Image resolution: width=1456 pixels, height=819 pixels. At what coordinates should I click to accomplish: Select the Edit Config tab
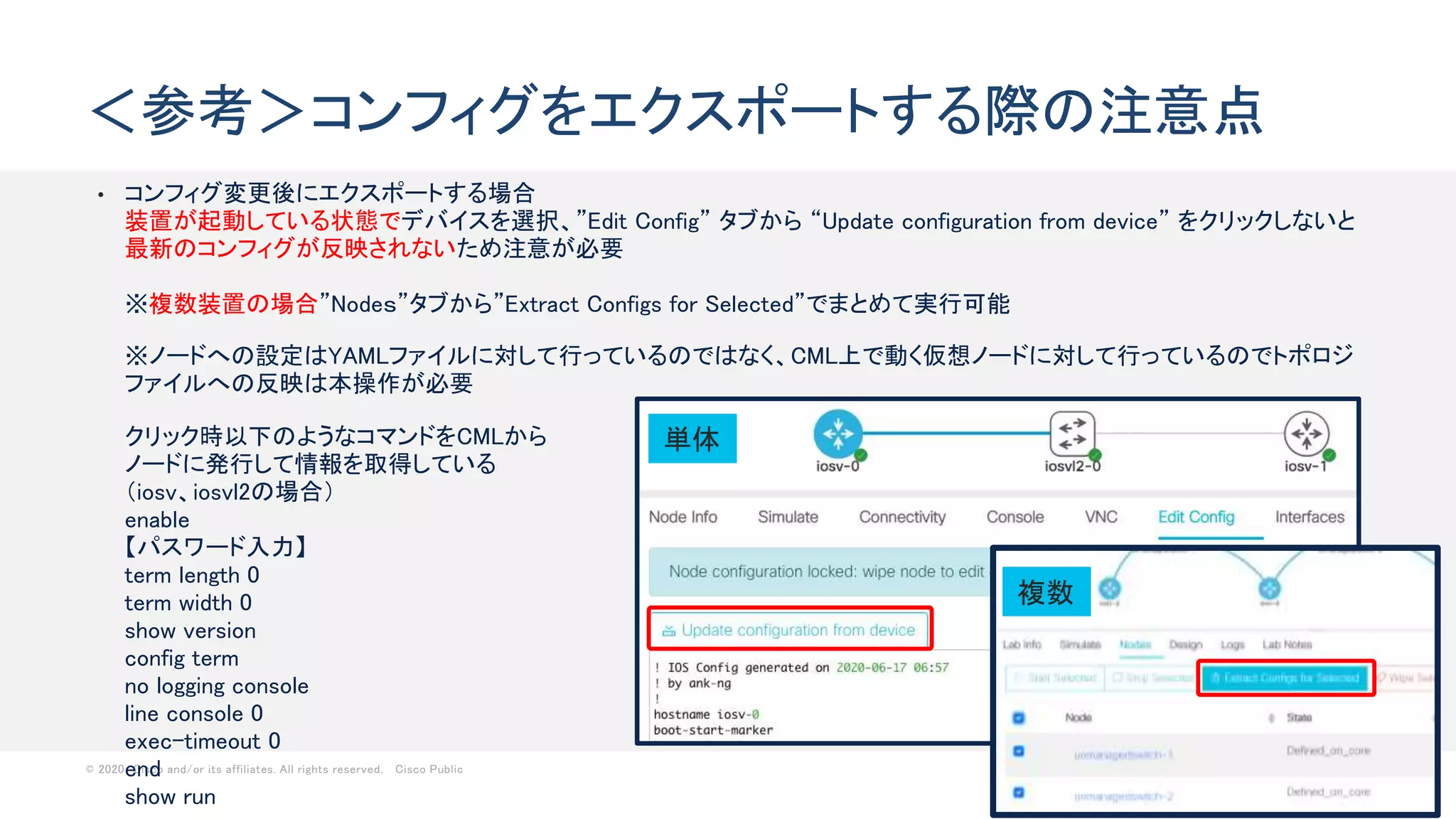[1197, 517]
